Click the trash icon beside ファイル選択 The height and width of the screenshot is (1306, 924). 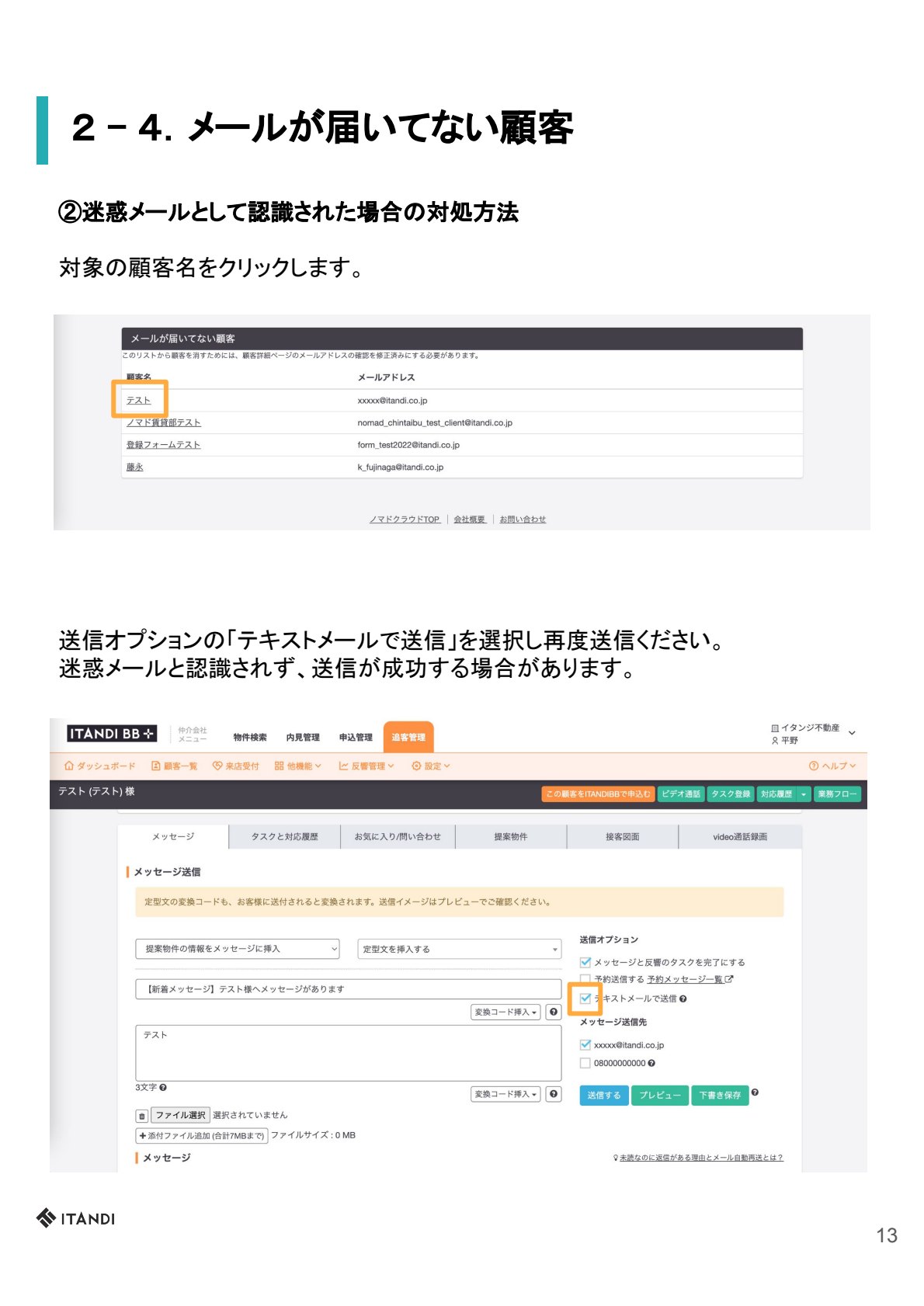142,1116
